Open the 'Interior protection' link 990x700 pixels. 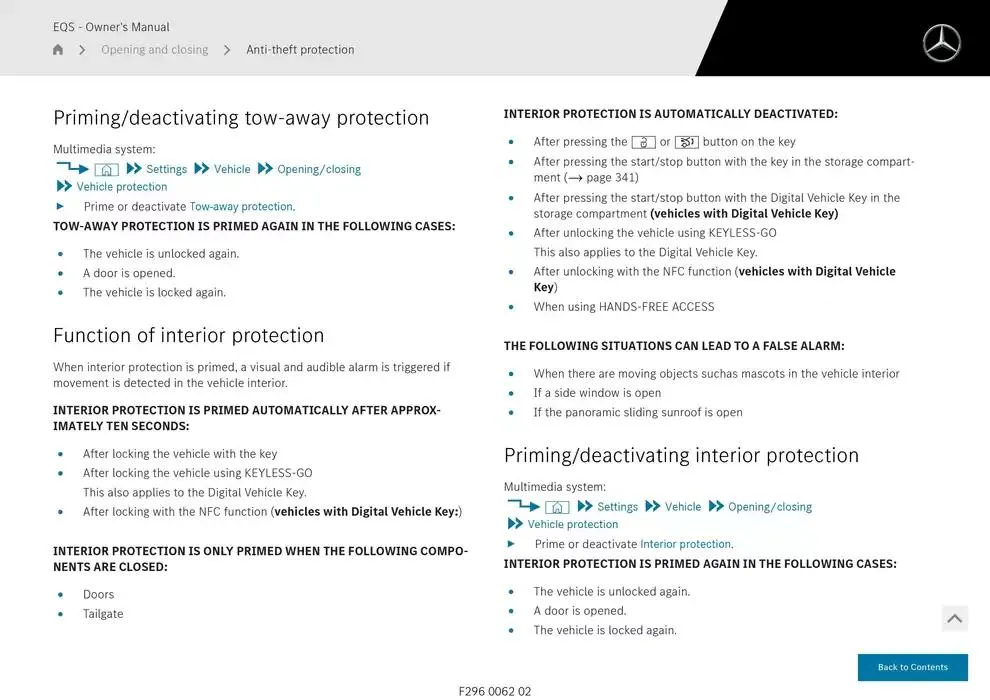coord(685,545)
